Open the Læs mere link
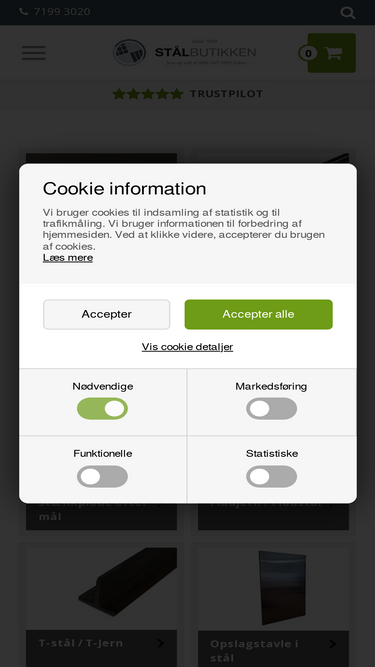 coord(68,258)
